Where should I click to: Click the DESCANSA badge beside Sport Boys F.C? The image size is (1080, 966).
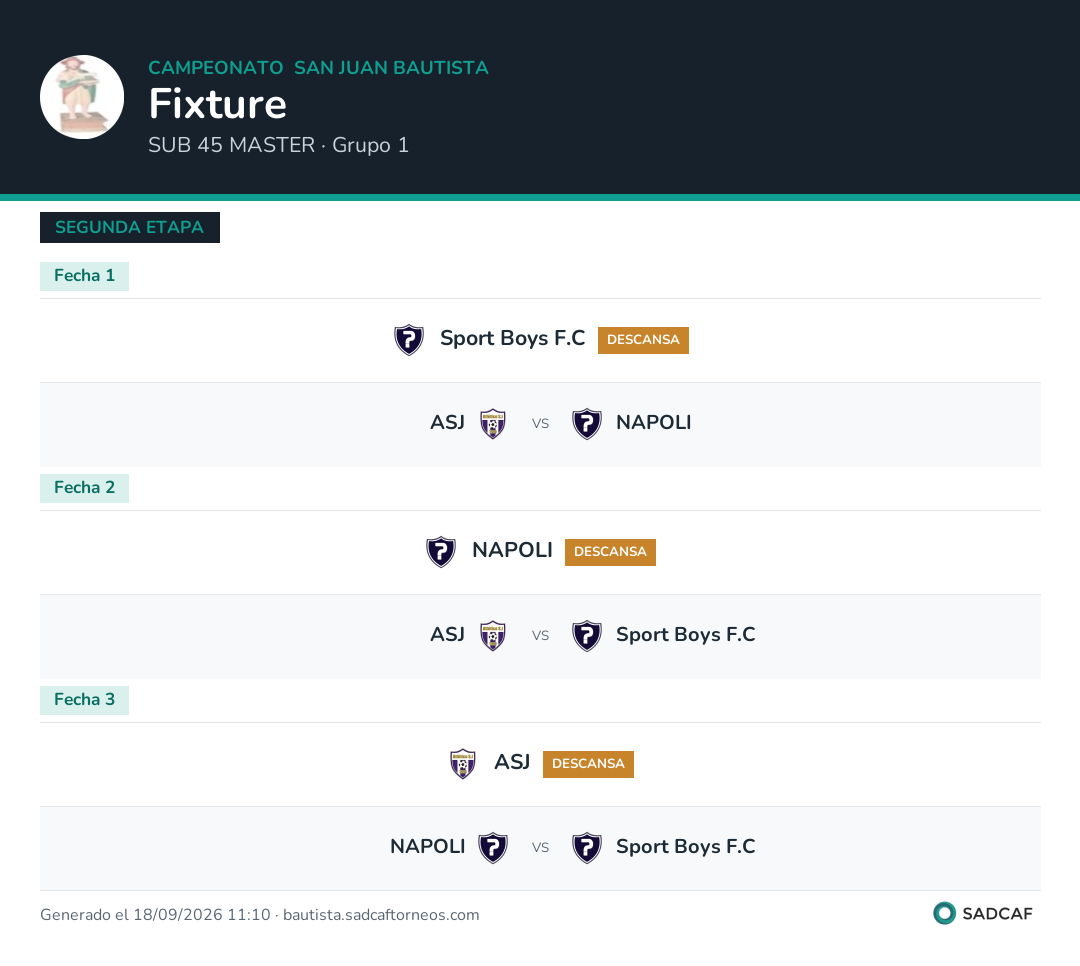[x=643, y=340]
